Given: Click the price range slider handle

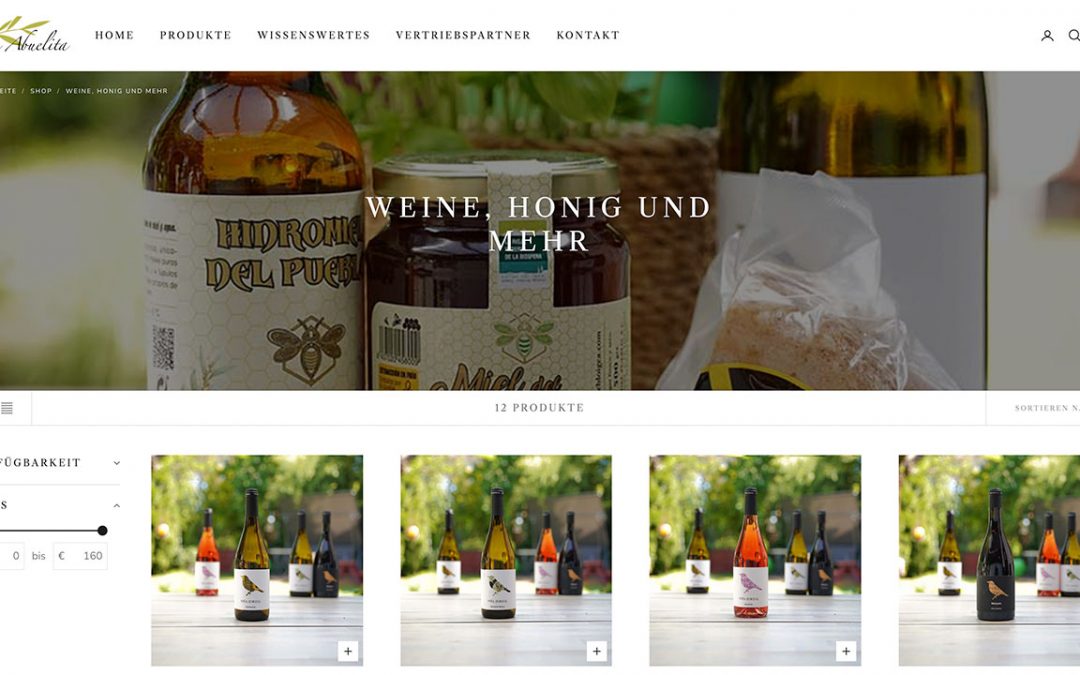Looking at the screenshot, I should tap(103, 530).
